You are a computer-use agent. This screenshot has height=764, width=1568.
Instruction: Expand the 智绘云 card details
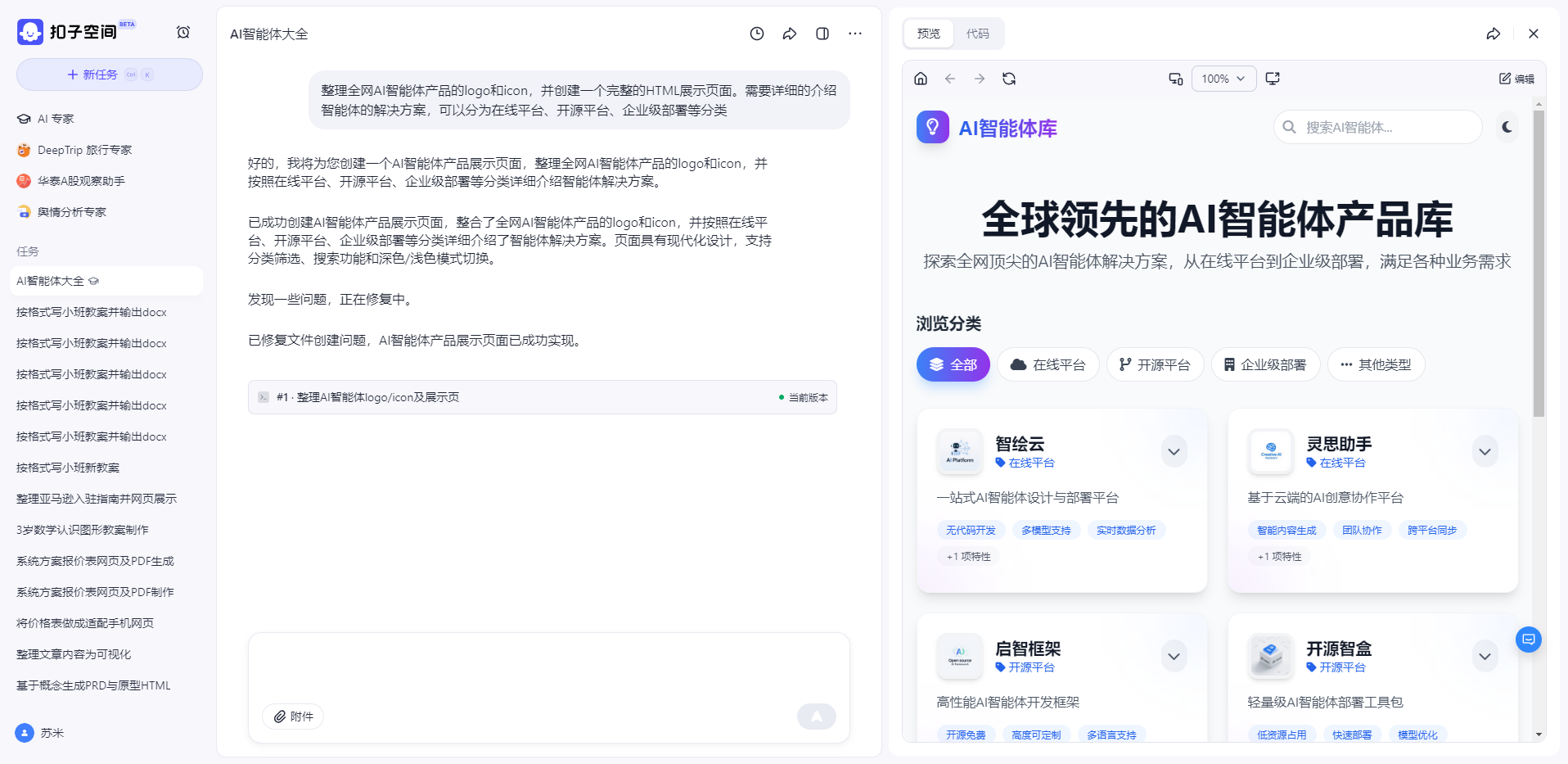tap(1174, 451)
